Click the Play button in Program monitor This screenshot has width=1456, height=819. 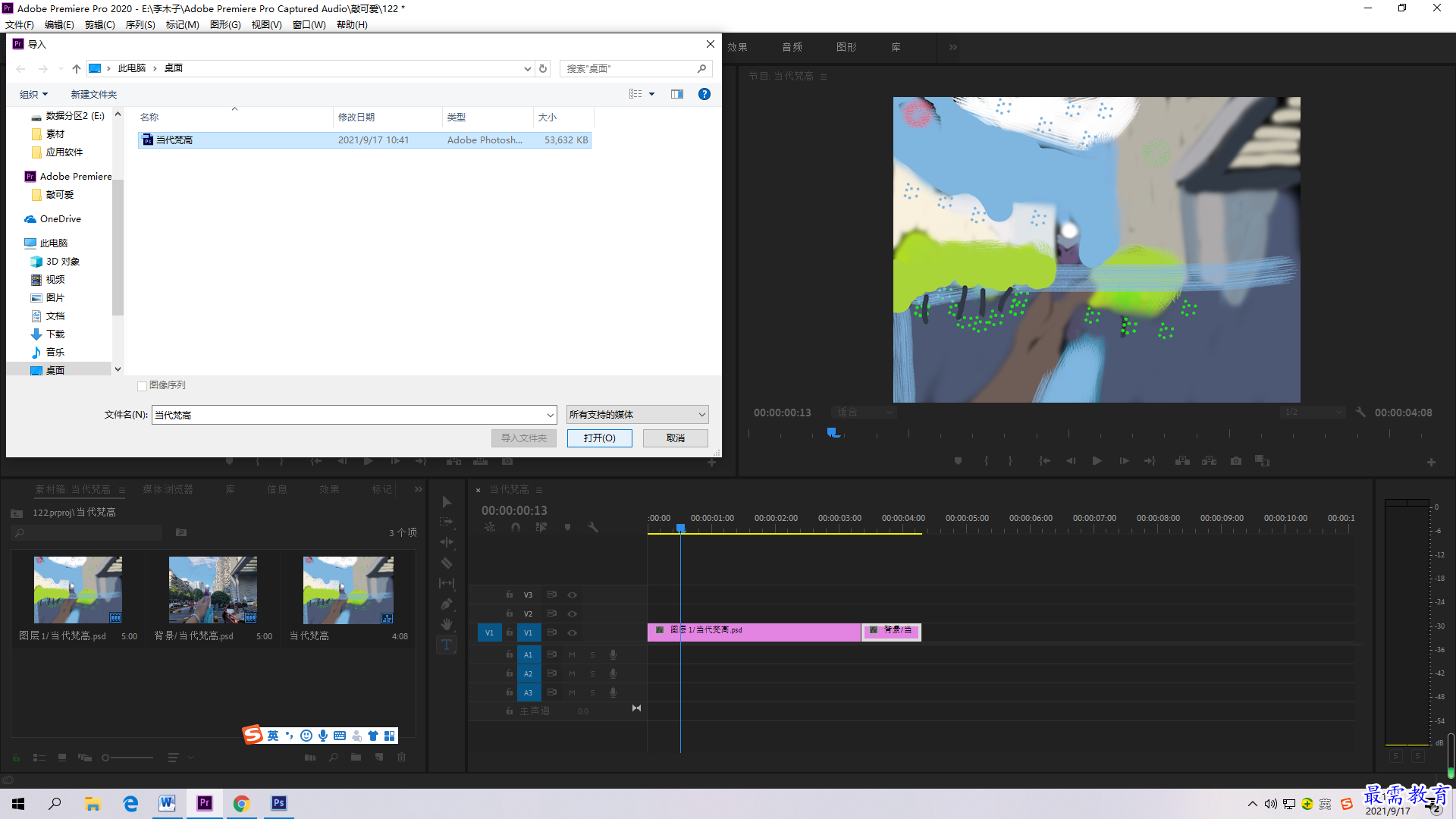[1097, 461]
